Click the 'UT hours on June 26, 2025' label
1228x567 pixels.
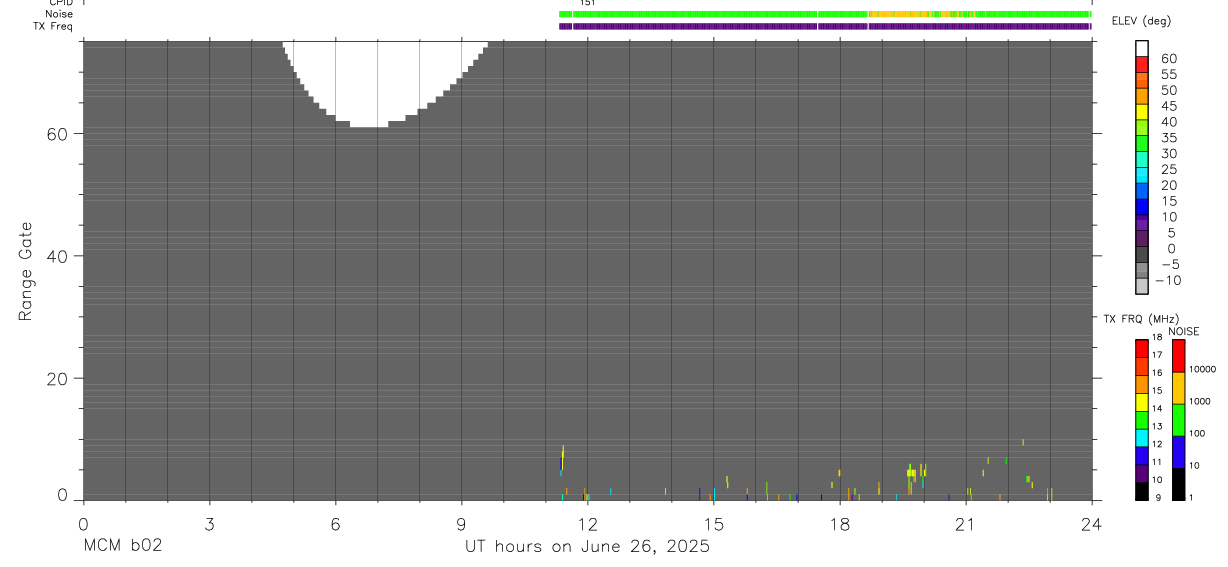click(x=587, y=547)
